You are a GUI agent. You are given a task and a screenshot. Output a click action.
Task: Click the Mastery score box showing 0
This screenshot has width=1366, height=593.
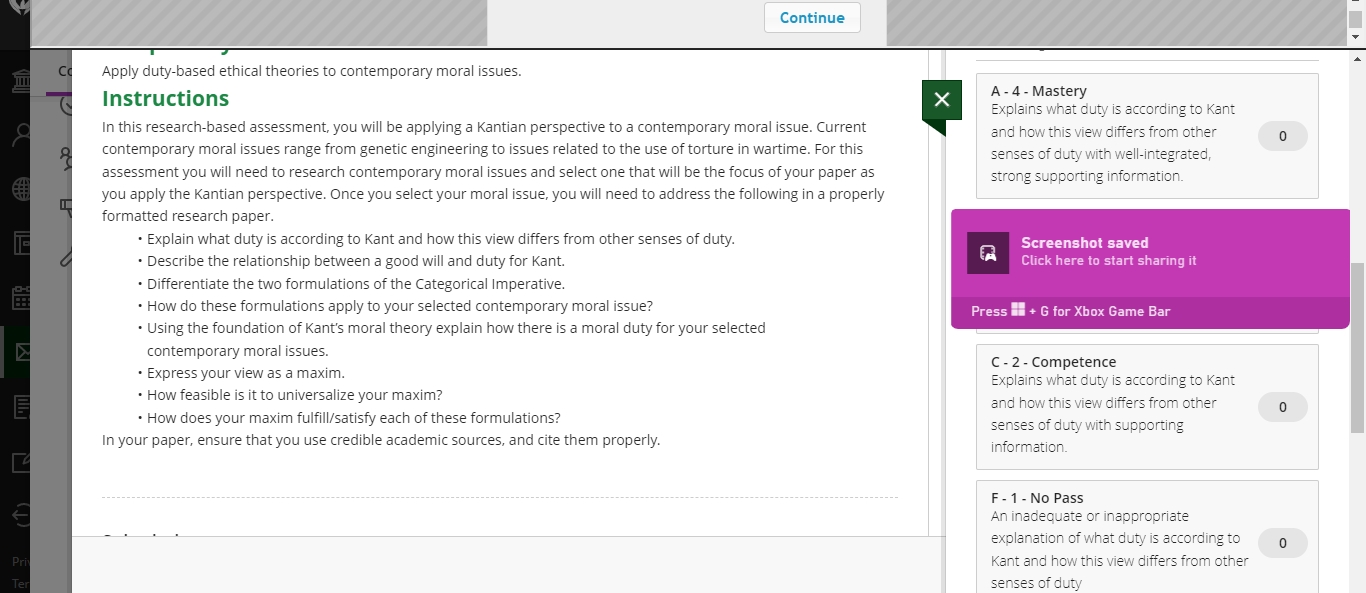pyautogui.click(x=1283, y=136)
